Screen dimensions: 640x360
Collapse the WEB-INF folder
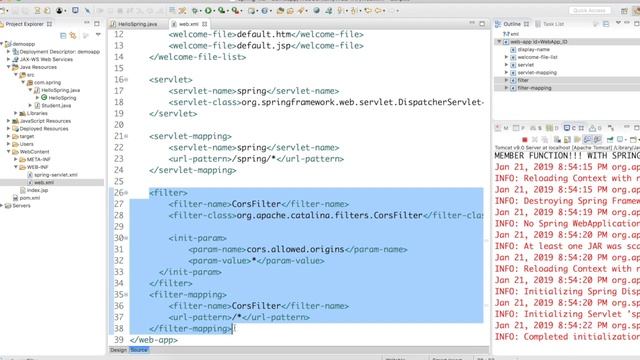coord(16,167)
